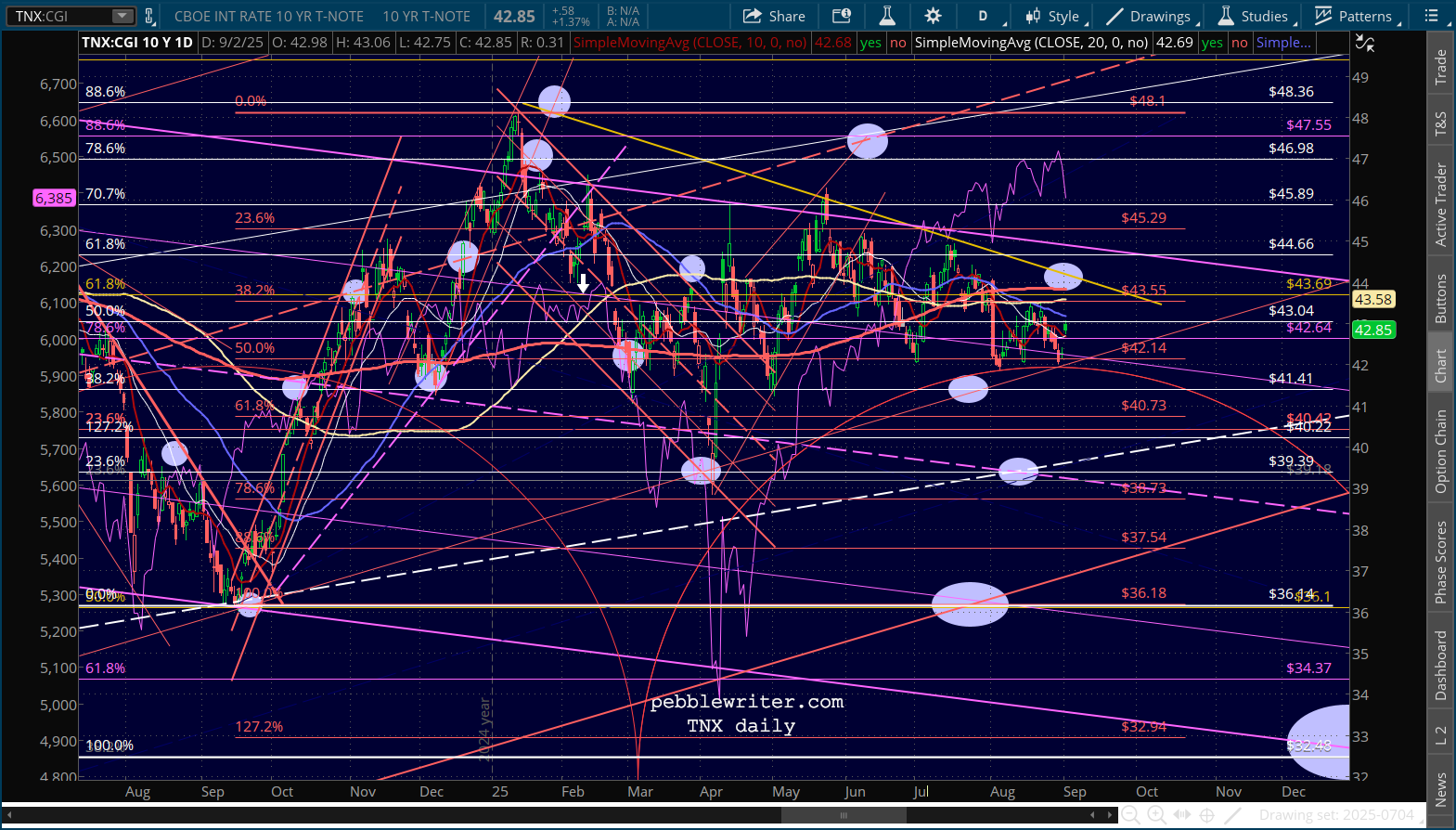Click the flask icon beside Share

(x=887, y=16)
